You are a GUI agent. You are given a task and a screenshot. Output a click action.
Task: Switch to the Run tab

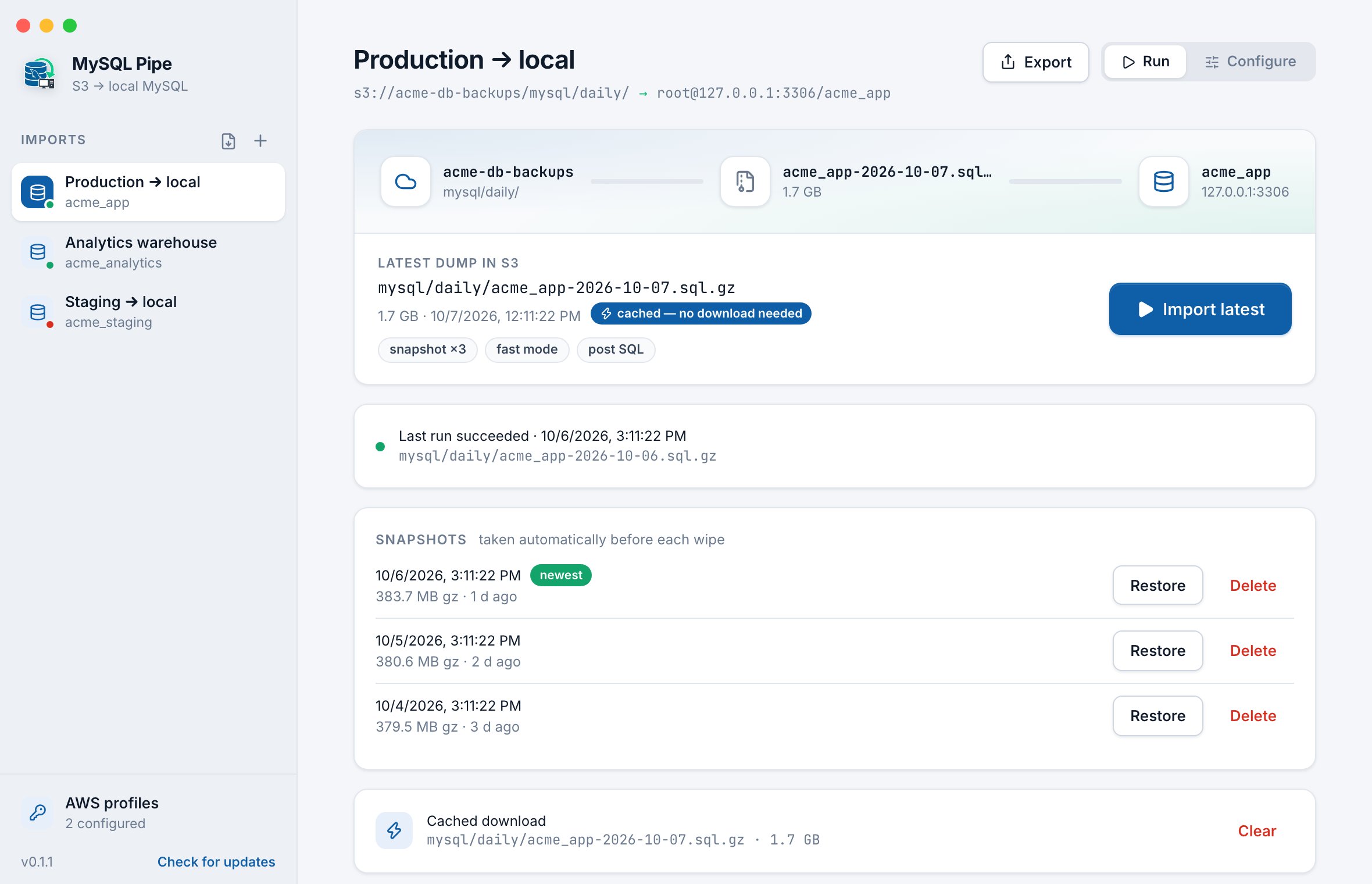(x=1145, y=62)
